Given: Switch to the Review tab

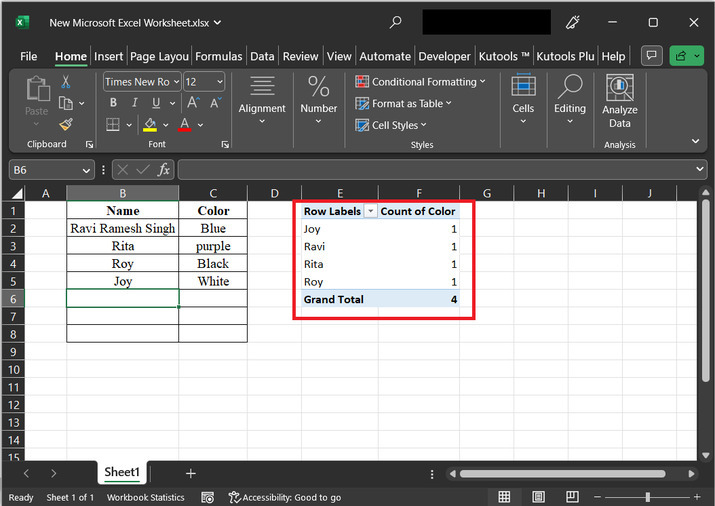Looking at the screenshot, I should point(300,57).
